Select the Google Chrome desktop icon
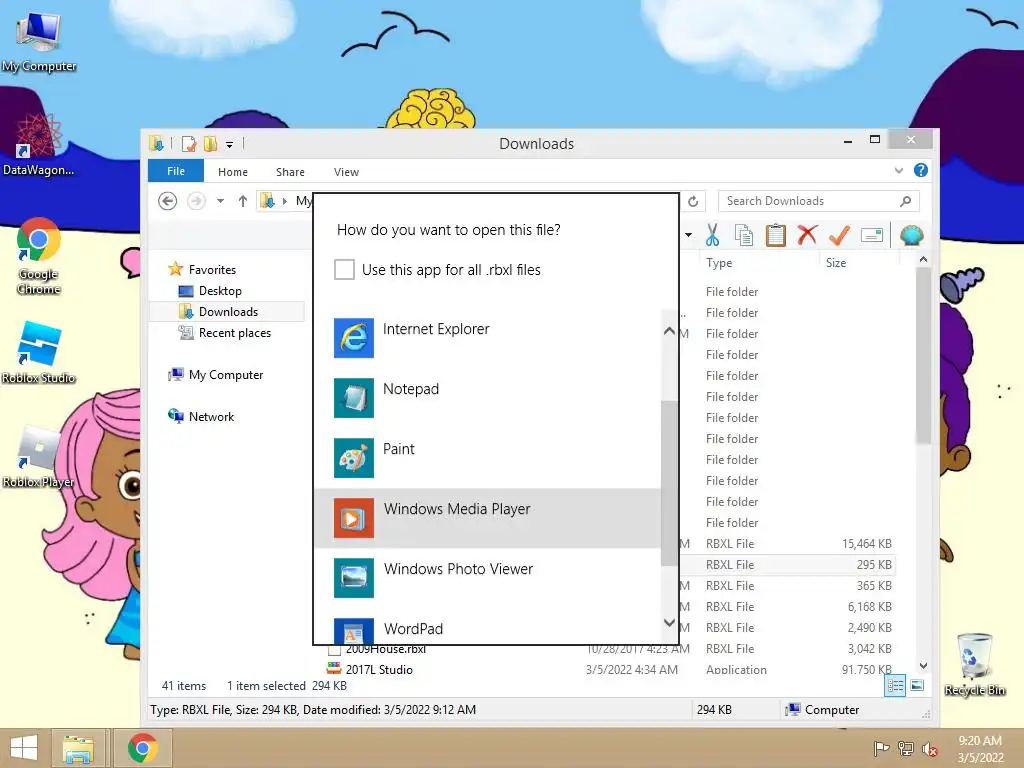The height and width of the screenshot is (768, 1024). coord(39,256)
